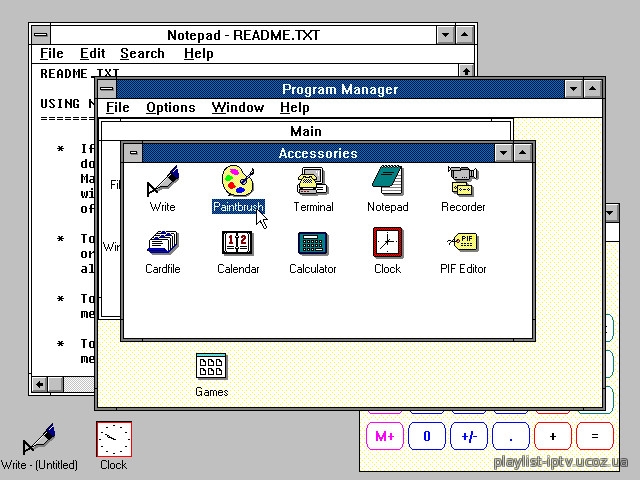Click the calculator M+ button
Viewport: 640px width, 480px height.
pos(385,436)
